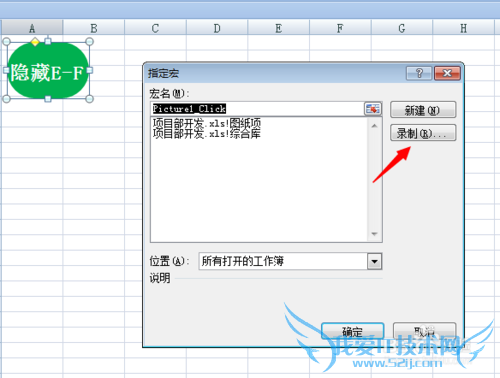
Task: Select column E header
Action: (279, 28)
